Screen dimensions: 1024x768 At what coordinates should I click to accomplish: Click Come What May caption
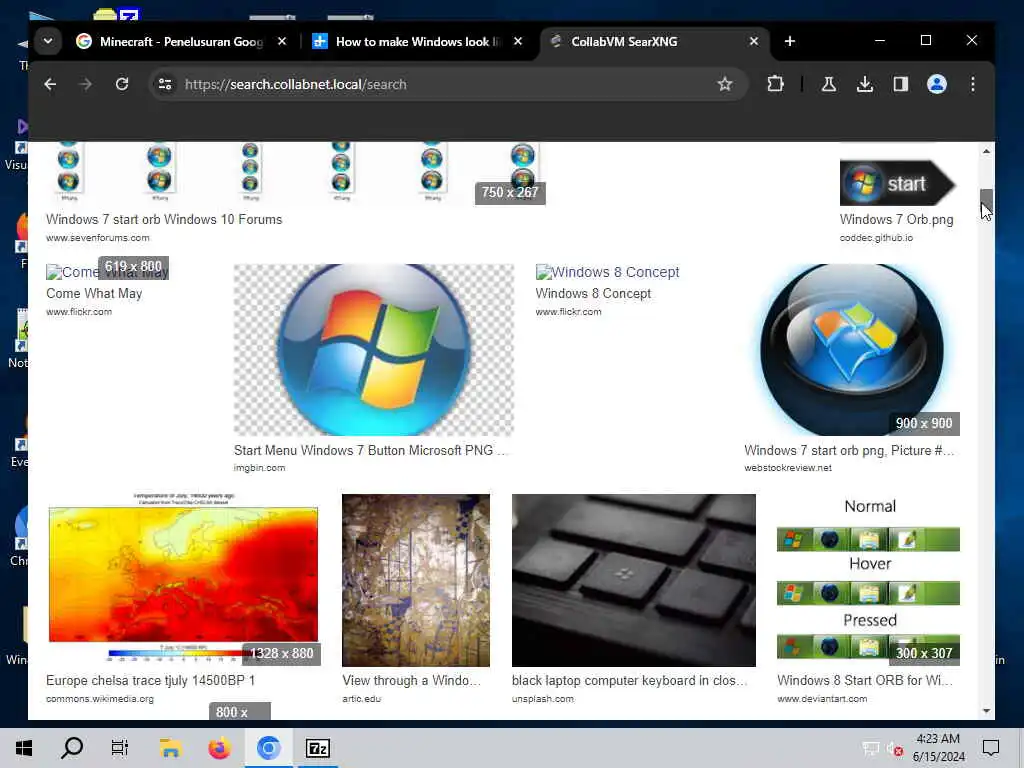pyautogui.click(x=94, y=293)
